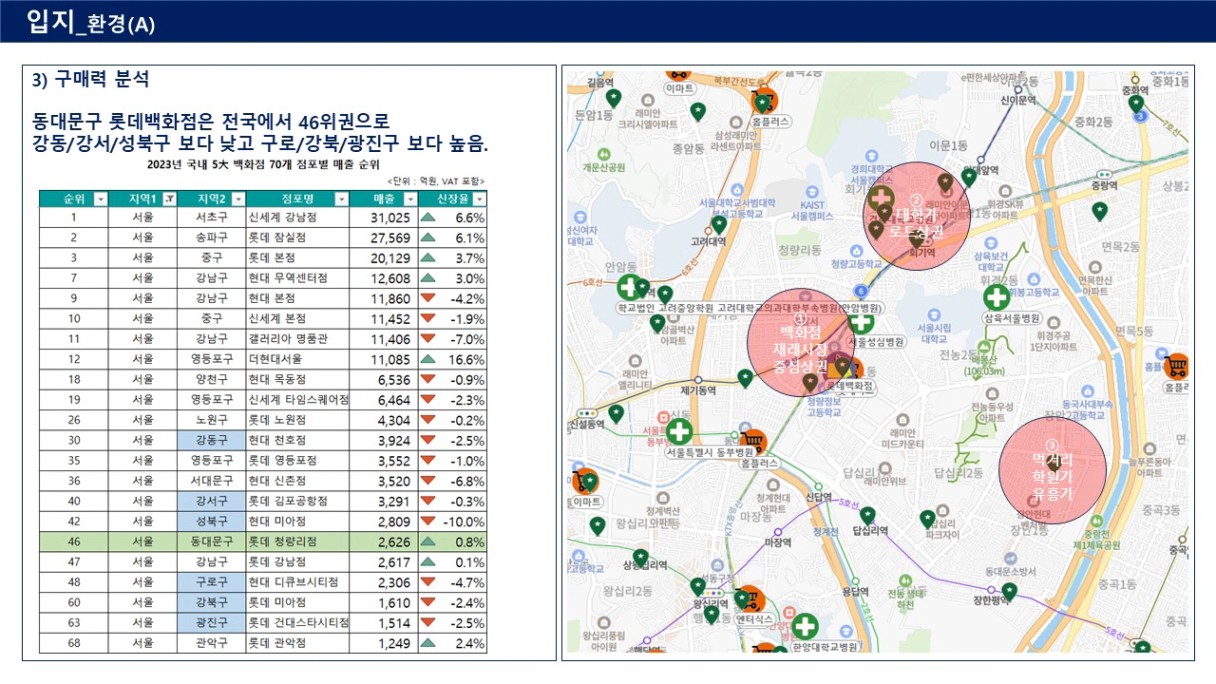Click the 한양대학교병원 hospital cross icon
This screenshot has width=1216, height=684.
(805, 627)
